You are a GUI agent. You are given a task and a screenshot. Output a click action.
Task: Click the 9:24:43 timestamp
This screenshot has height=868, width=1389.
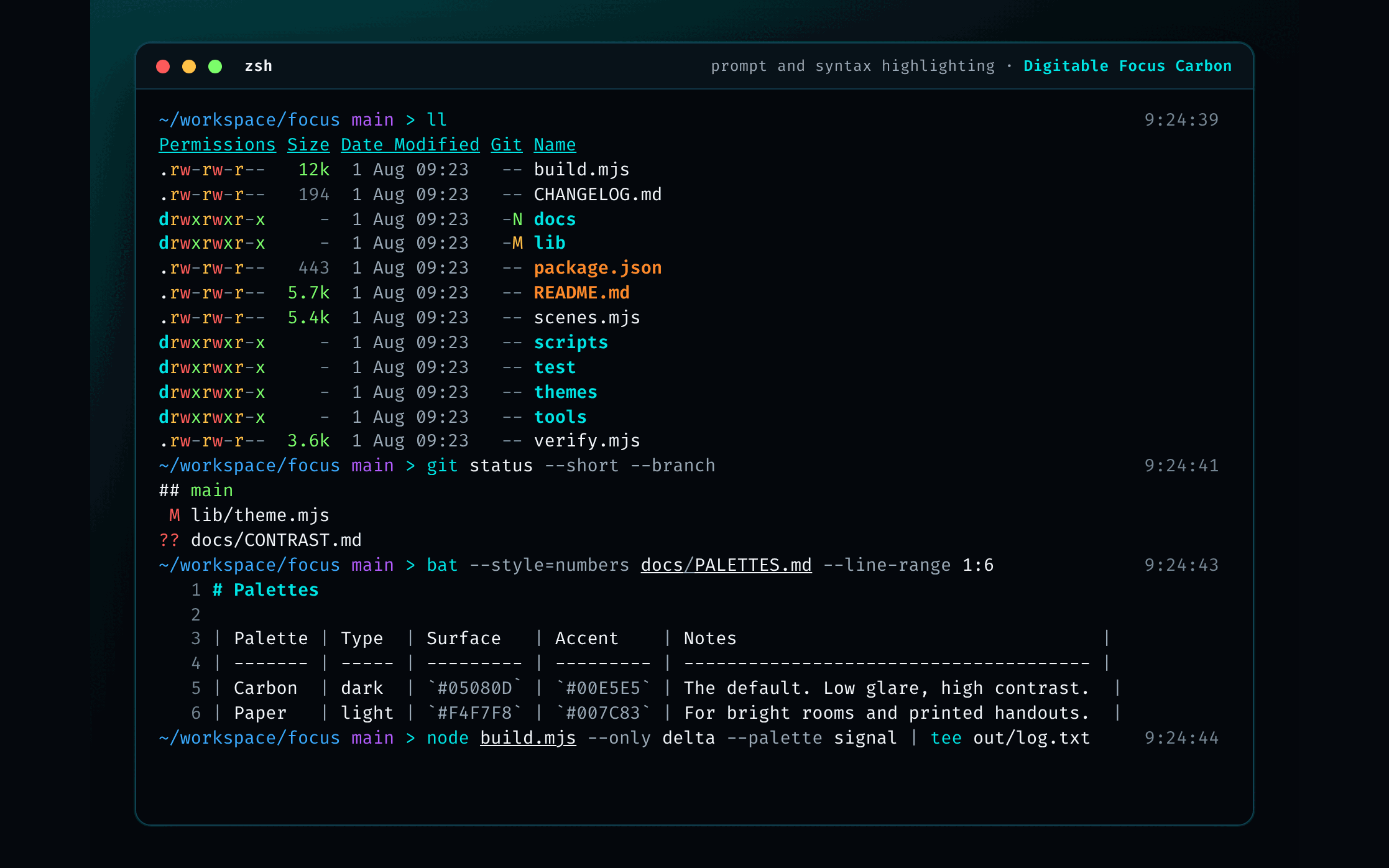[x=1181, y=565]
